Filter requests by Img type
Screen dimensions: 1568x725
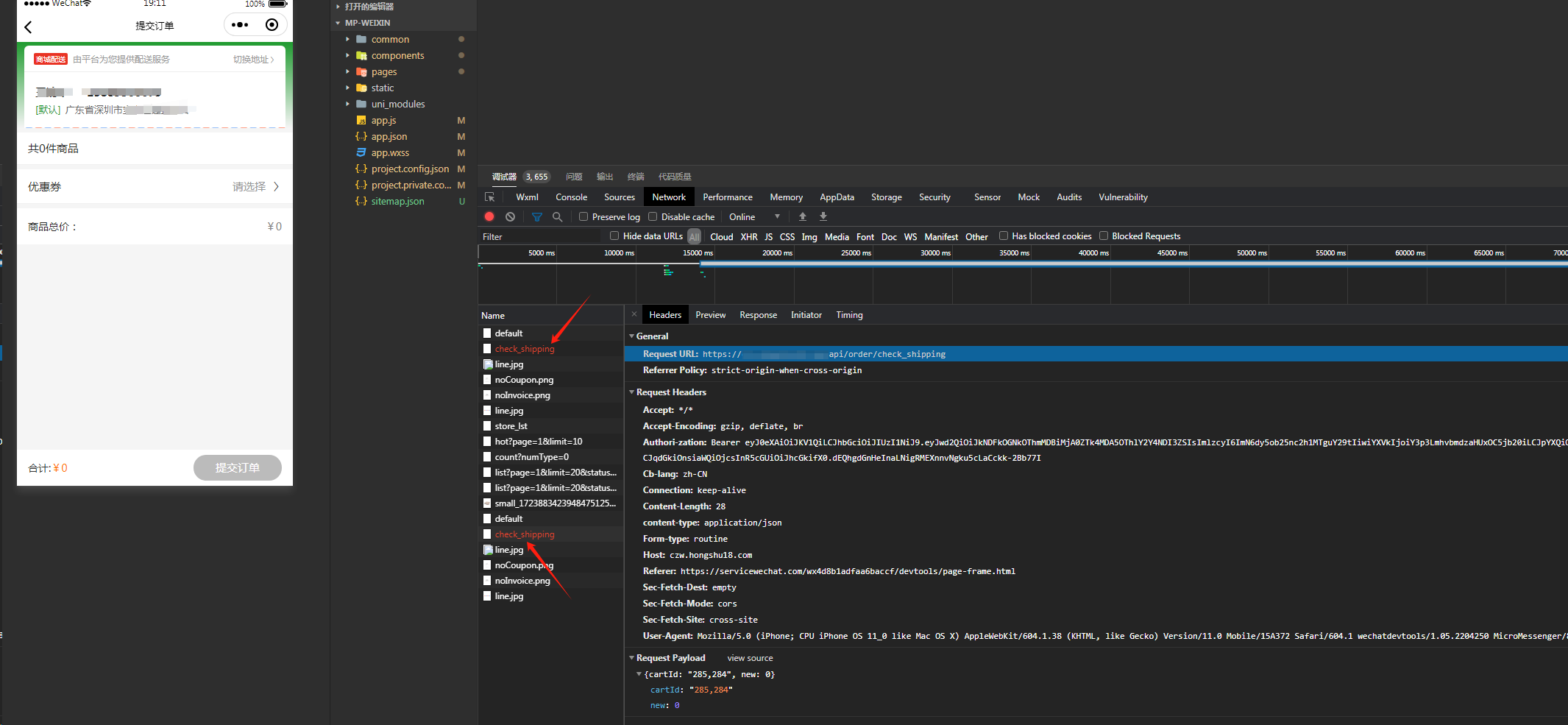click(809, 236)
